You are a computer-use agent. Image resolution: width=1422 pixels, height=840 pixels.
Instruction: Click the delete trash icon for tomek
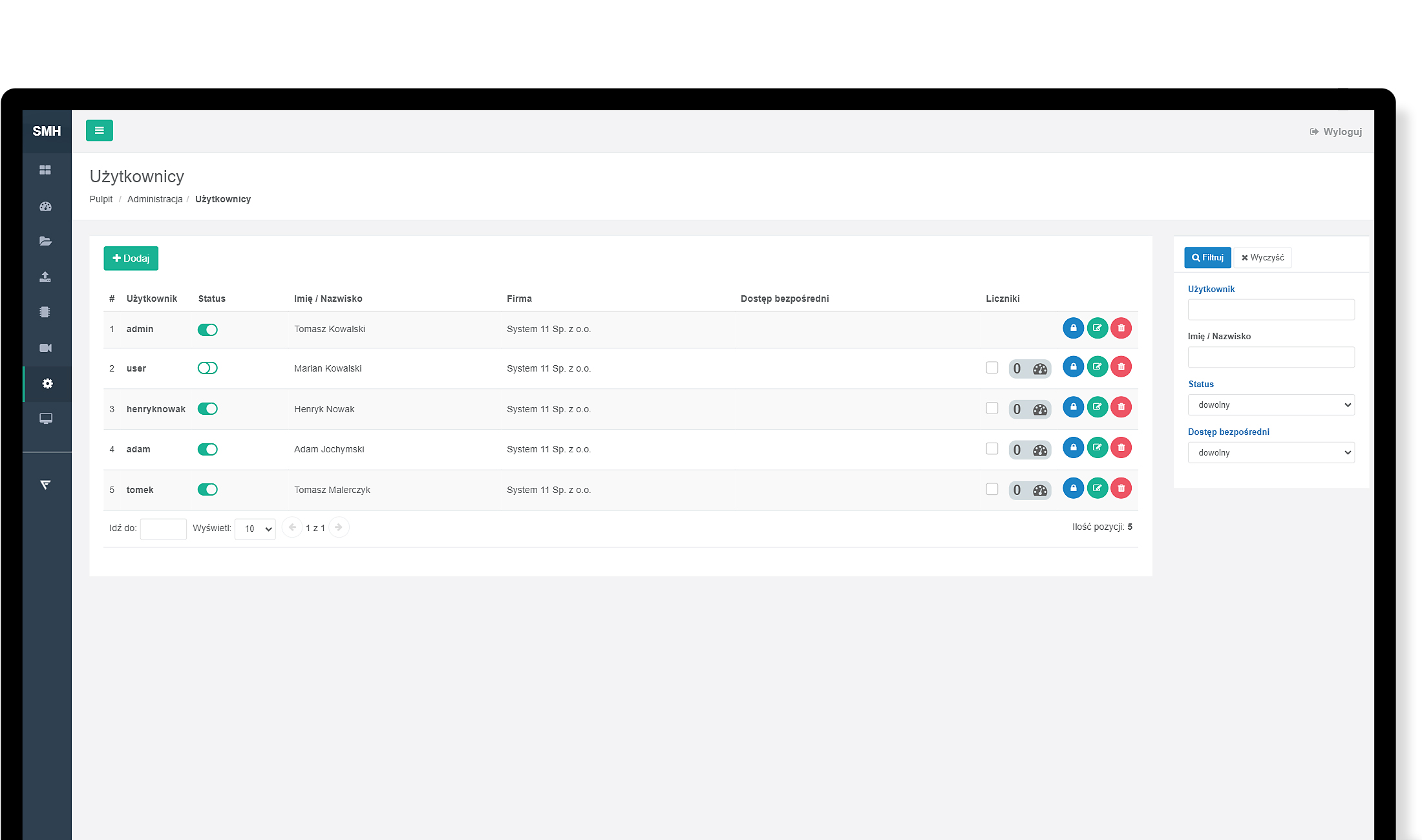tap(1121, 488)
